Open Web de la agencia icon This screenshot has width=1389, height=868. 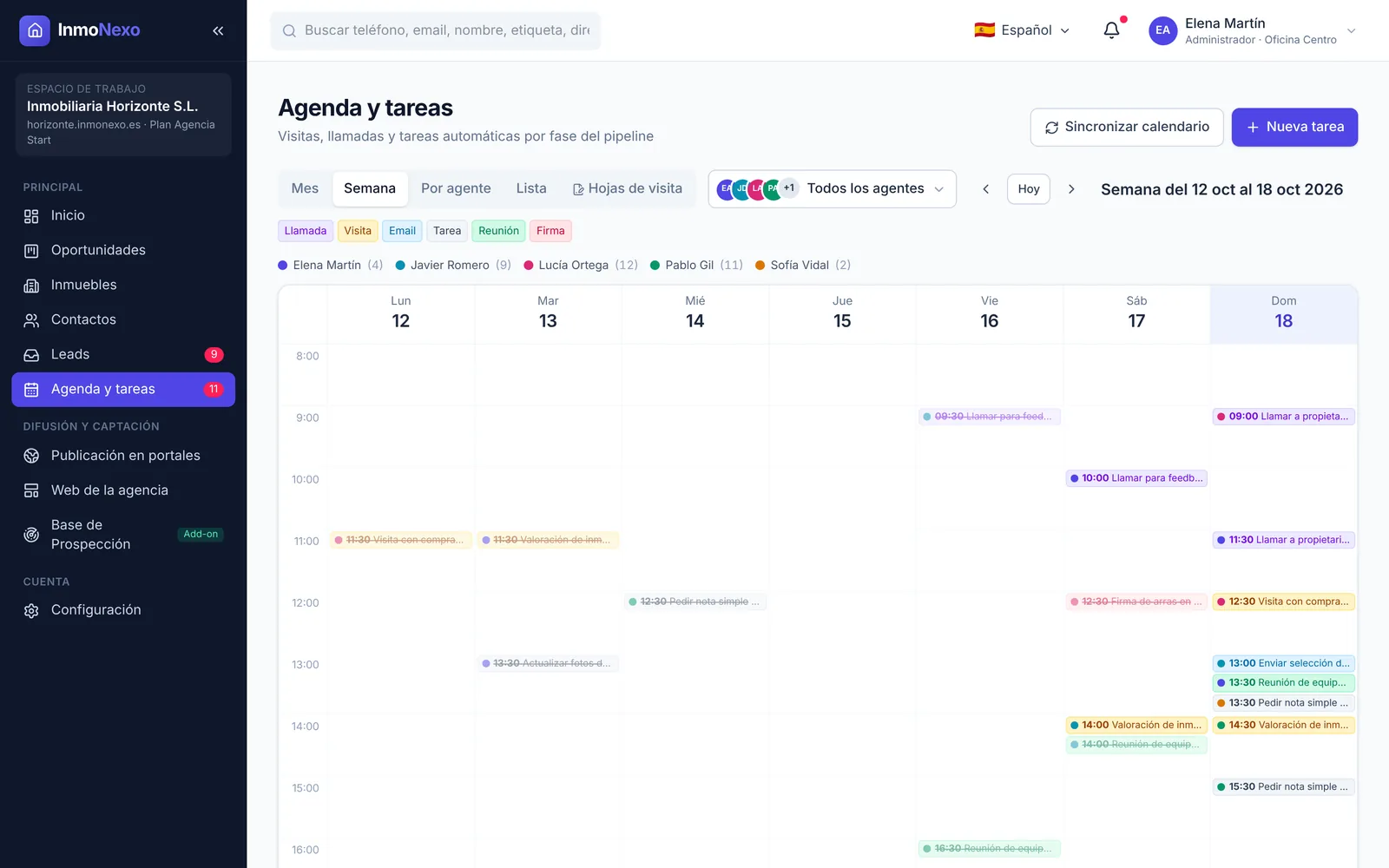pos(31,490)
